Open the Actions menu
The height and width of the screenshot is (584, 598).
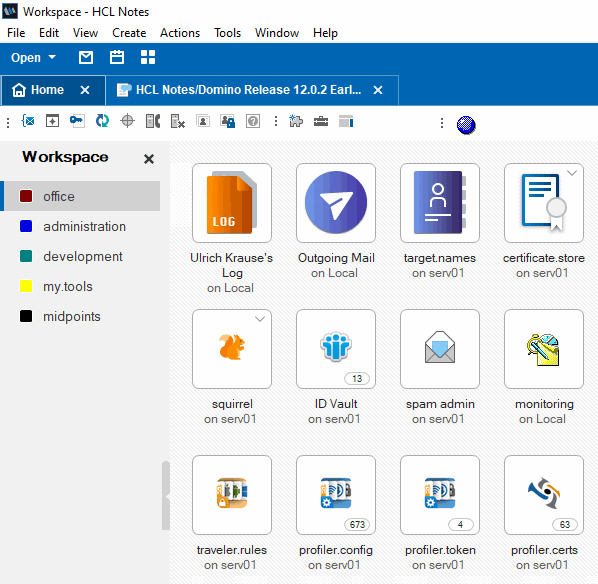click(x=180, y=33)
